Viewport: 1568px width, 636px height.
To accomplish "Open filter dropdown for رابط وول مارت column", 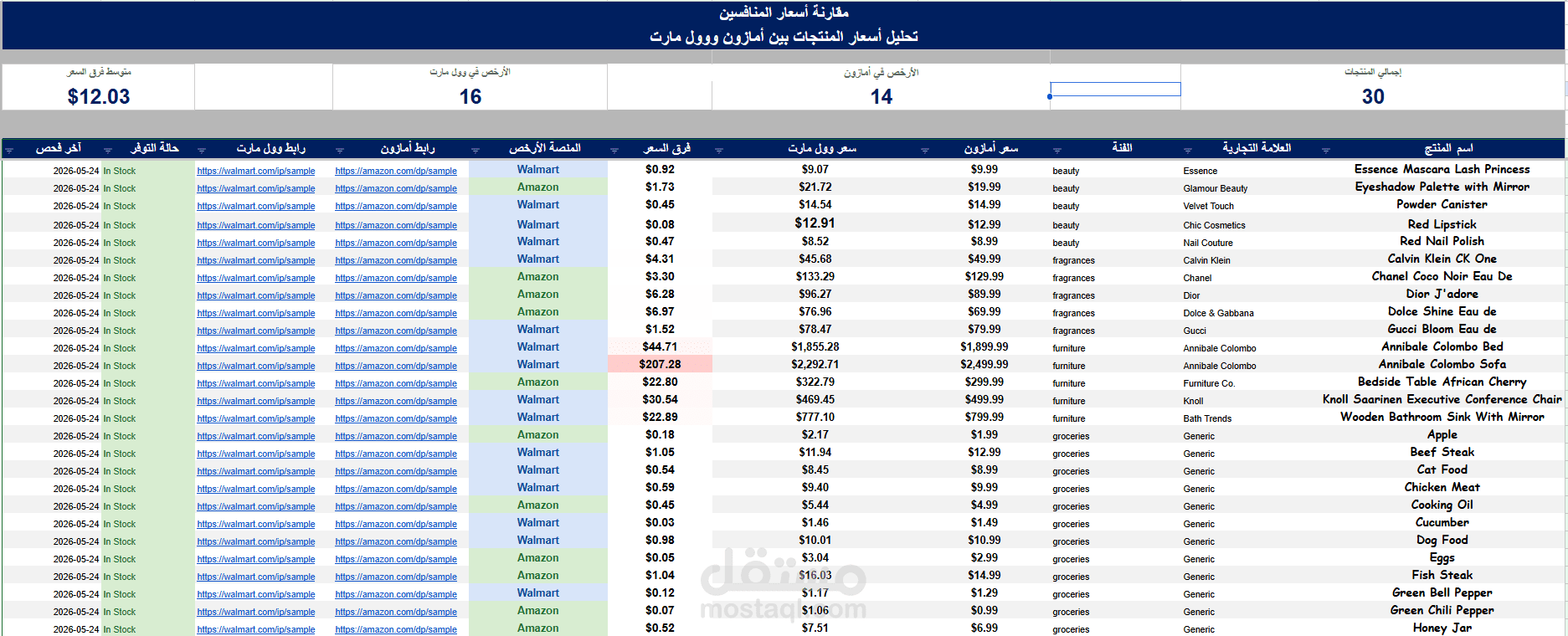I will [x=202, y=151].
